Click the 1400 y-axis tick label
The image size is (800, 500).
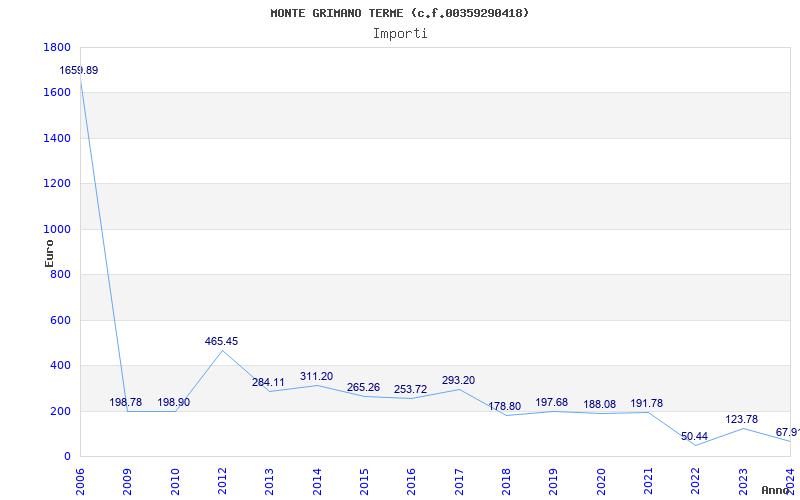57,138
